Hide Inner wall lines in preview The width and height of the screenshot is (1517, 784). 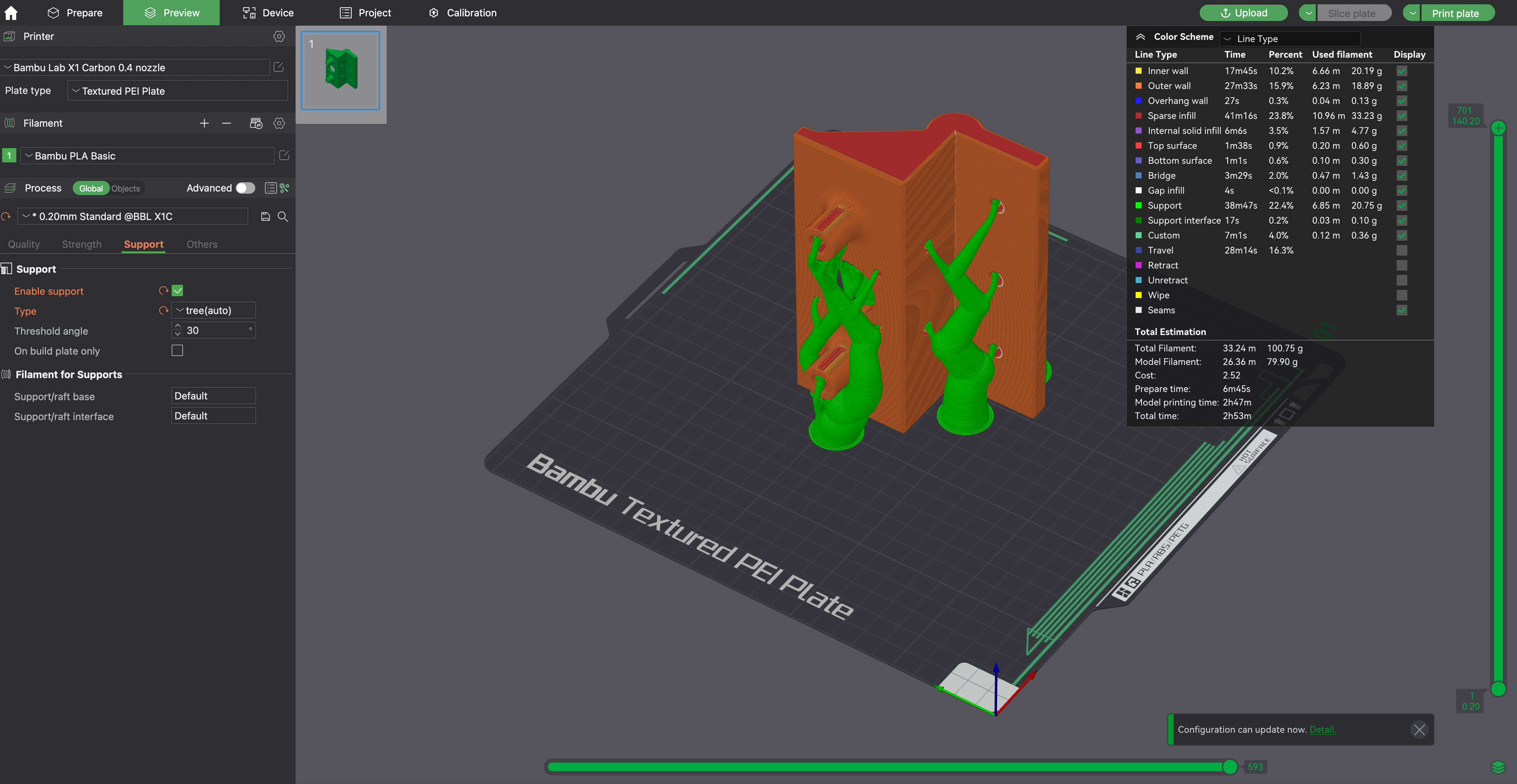tap(1402, 70)
